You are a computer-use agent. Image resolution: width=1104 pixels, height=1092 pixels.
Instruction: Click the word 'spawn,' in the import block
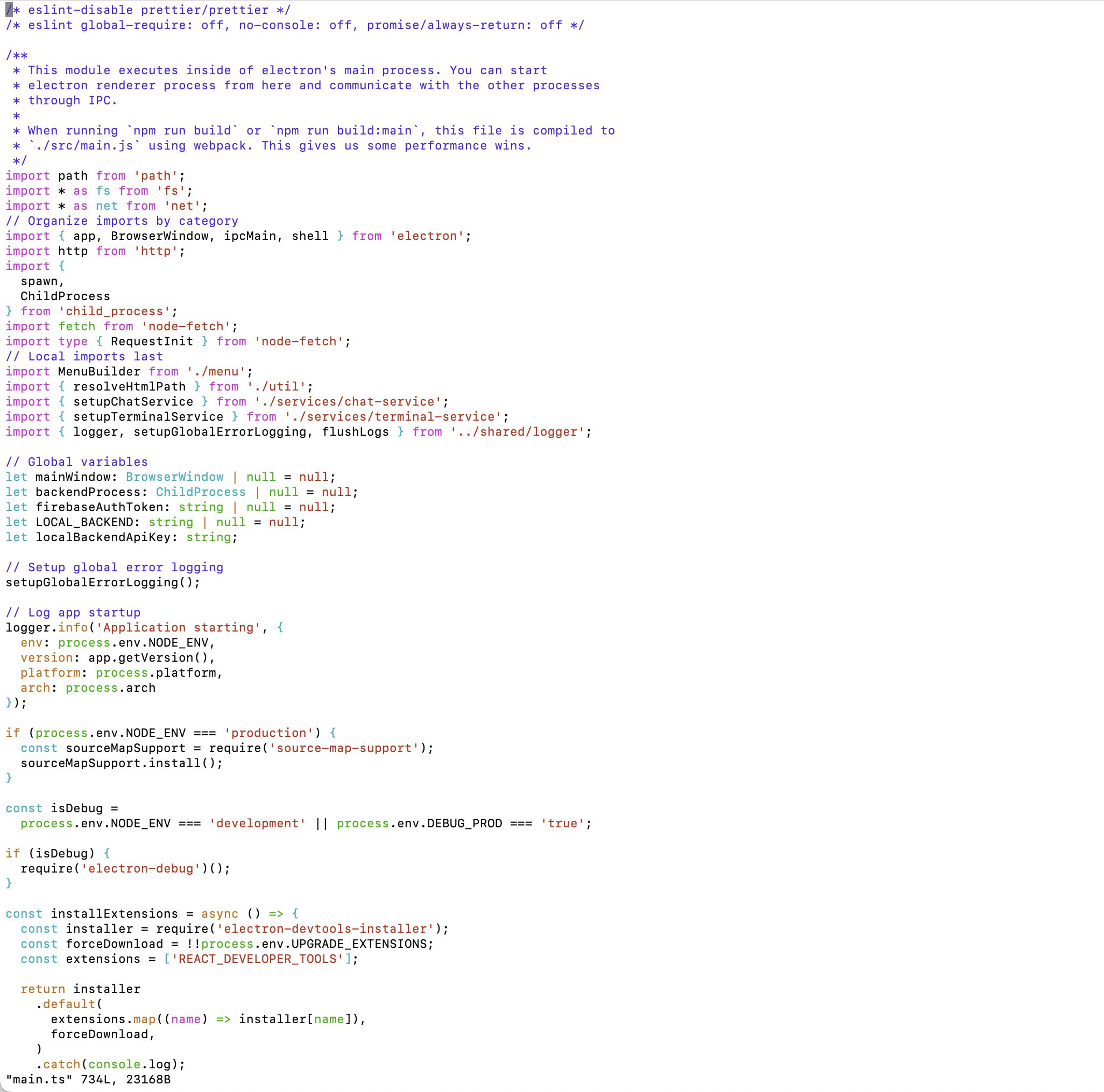pos(43,281)
